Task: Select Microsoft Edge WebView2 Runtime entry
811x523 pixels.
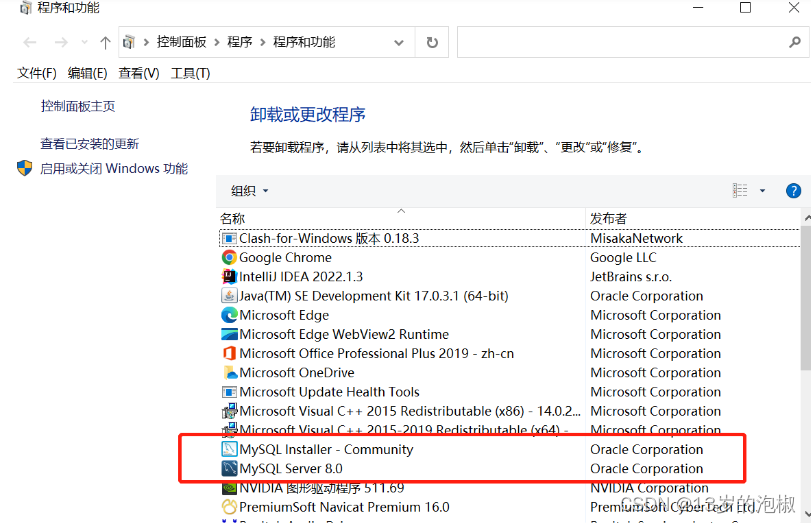Action: coord(344,334)
